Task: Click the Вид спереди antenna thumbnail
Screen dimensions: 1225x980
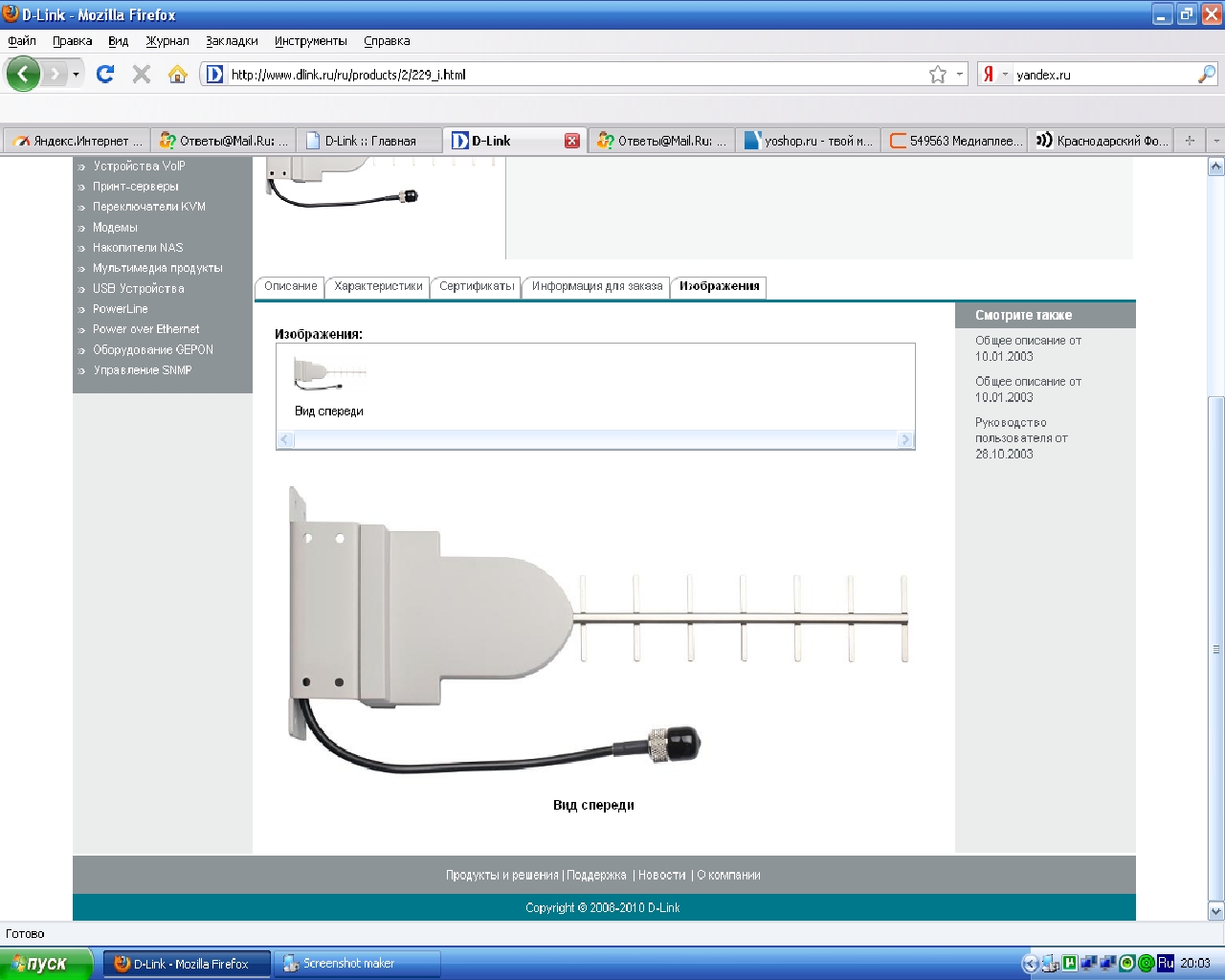Action: click(330, 373)
